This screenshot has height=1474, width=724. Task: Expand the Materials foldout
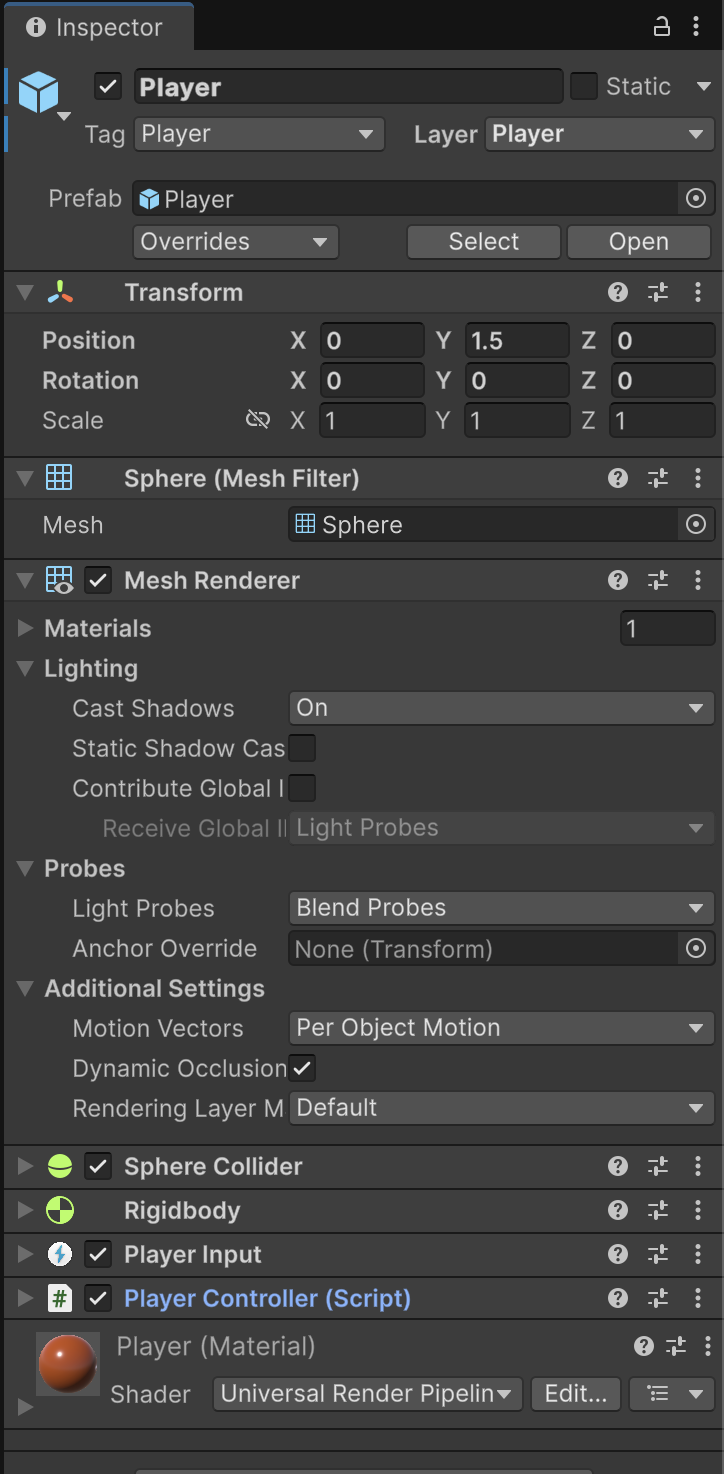[x=26, y=628]
